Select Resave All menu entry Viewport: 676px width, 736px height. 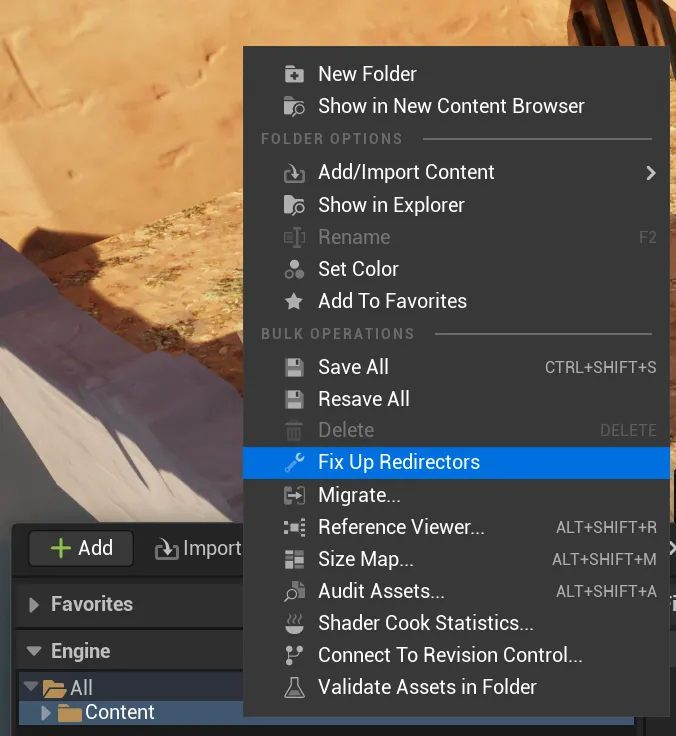click(456, 399)
